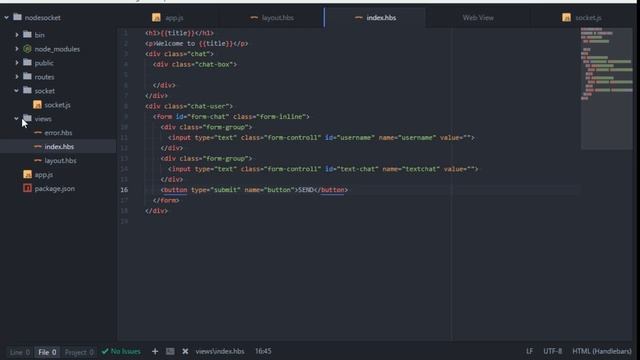Click the handlebars icon on the layout.hbs tab
This screenshot has width=640, height=360.
[x=254, y=18]
